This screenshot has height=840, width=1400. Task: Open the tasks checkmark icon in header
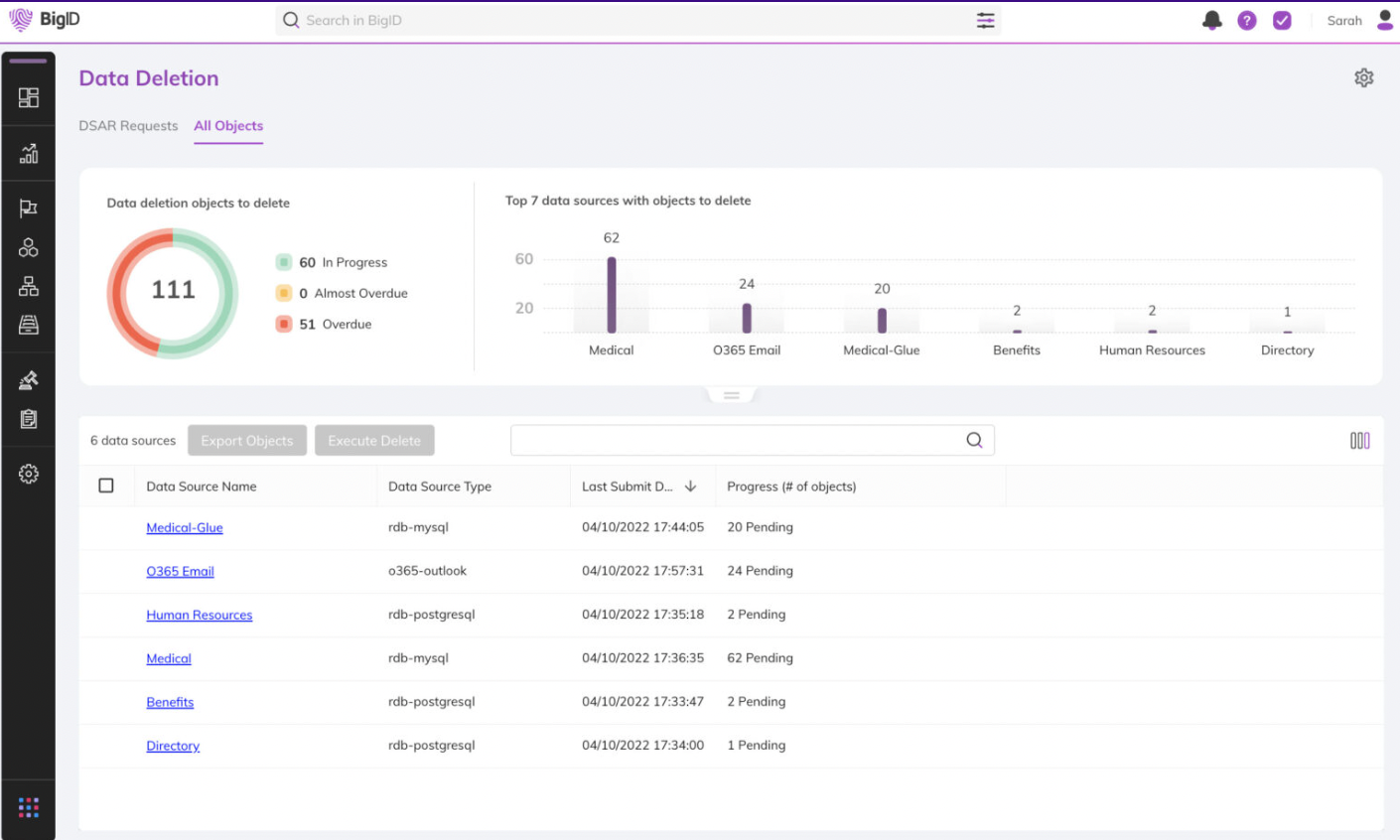tap(1282, 20)
